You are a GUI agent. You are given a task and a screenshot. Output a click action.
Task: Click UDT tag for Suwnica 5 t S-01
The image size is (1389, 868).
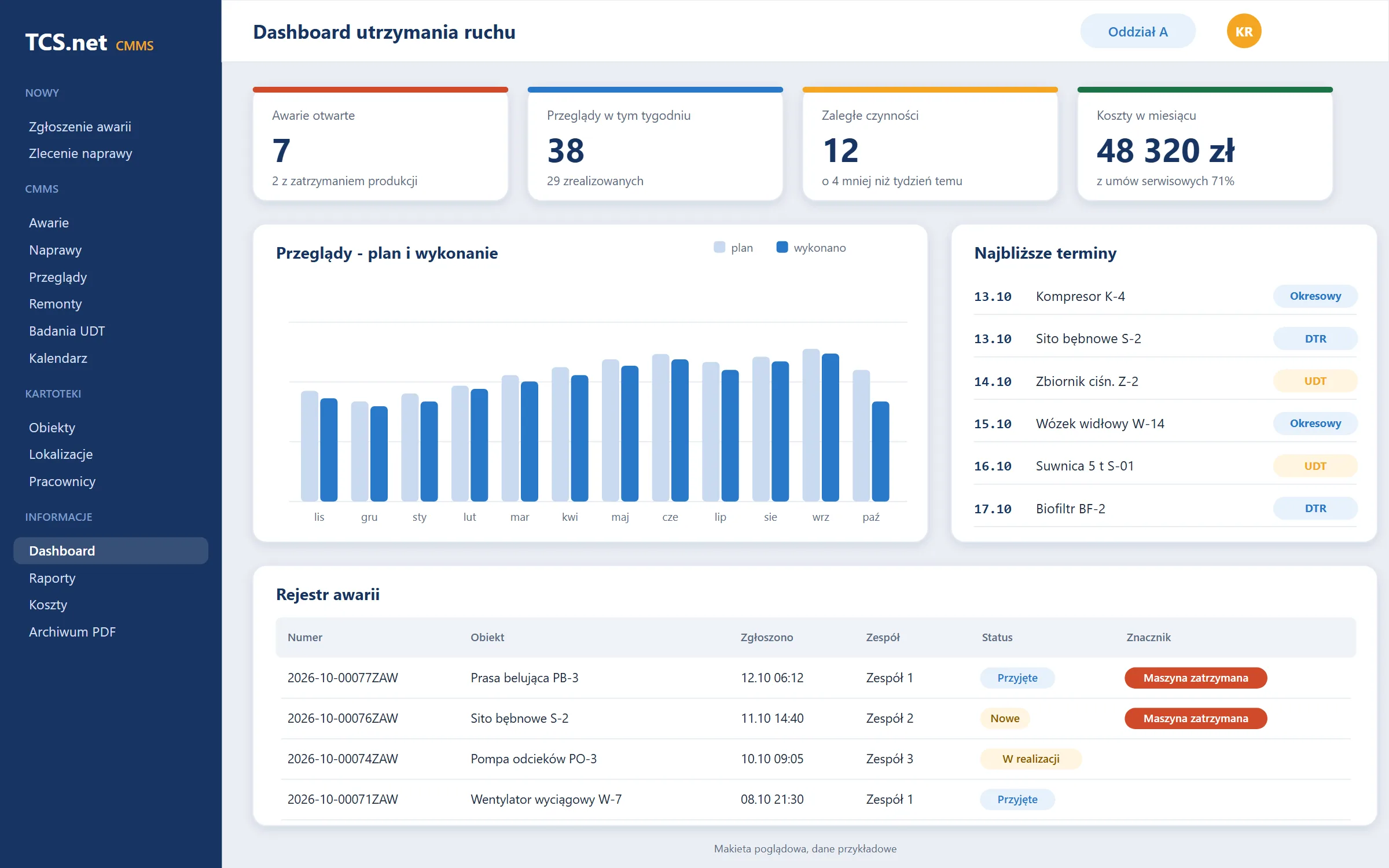coord(1315,466)
